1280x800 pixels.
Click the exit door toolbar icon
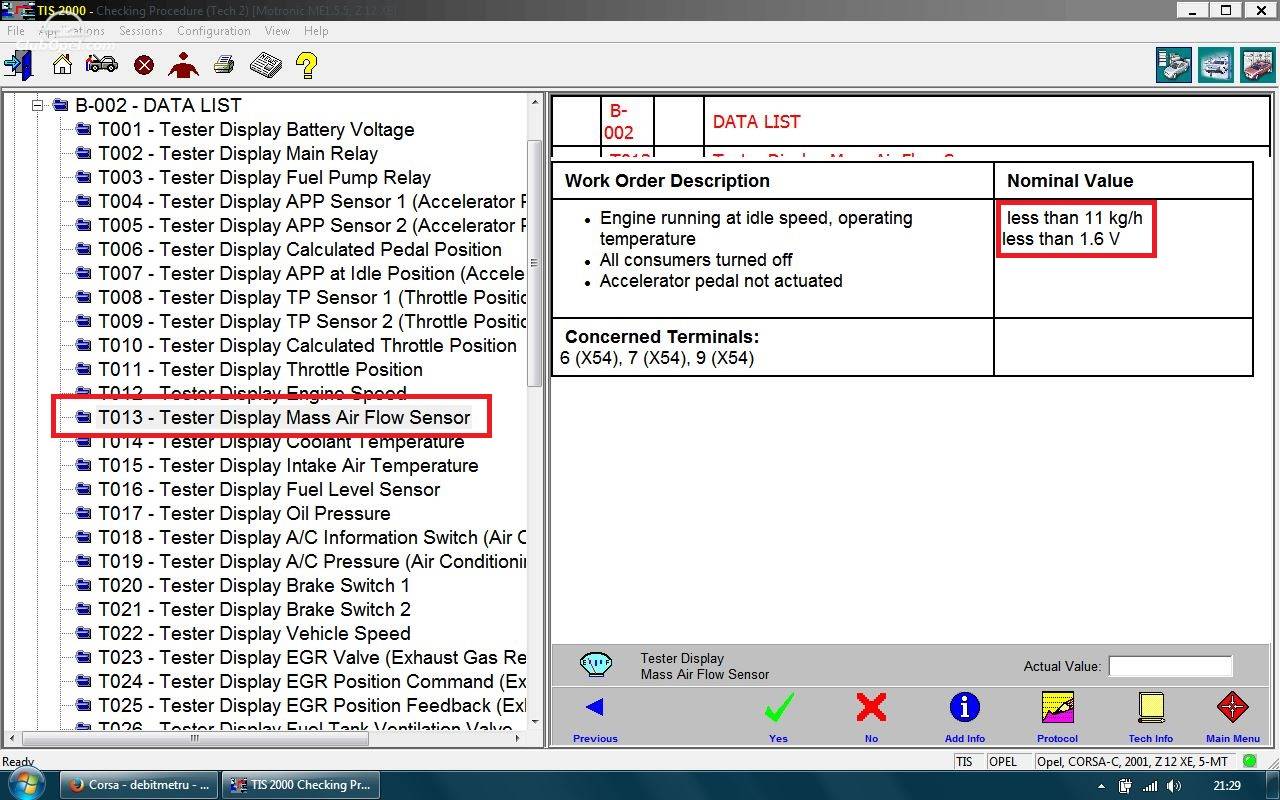(18, 65)
